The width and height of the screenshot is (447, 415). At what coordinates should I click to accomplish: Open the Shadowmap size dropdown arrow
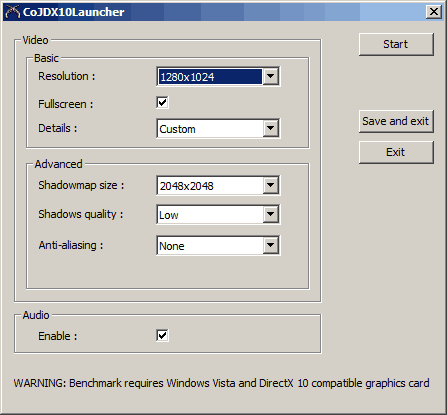[271, 185]
